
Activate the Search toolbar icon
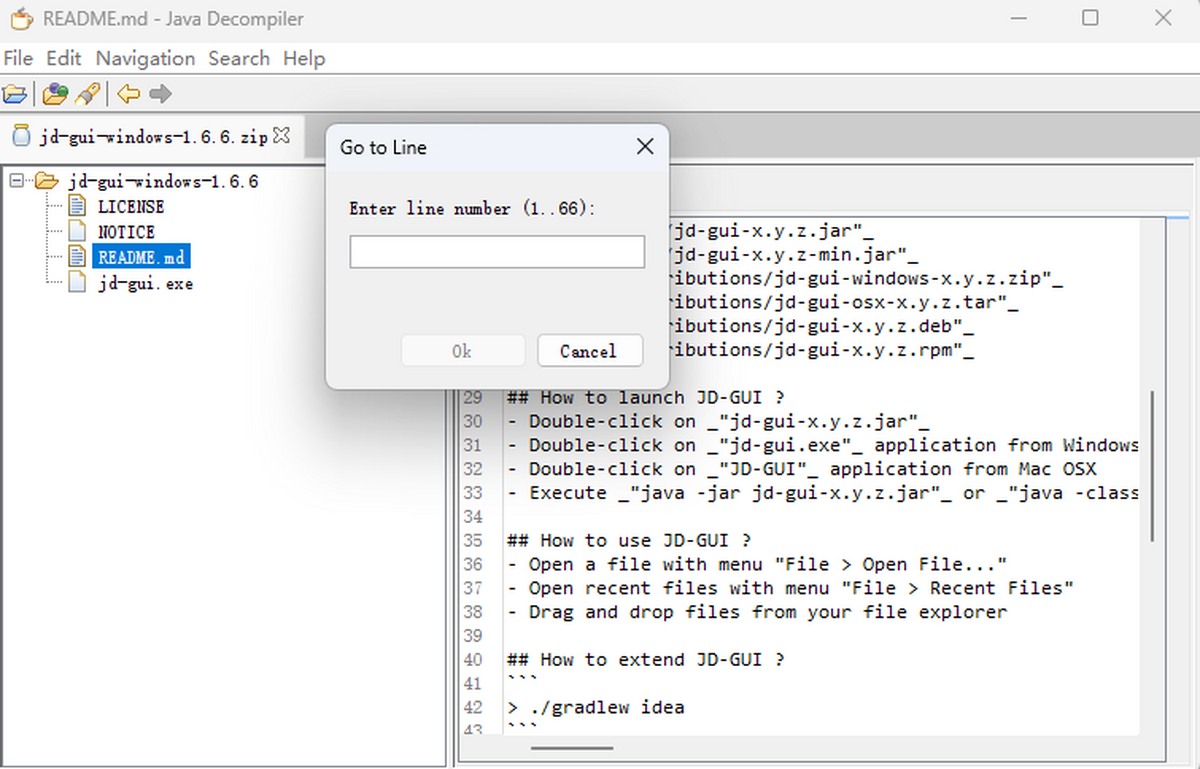pyautogui.click(x=88, y=92)
